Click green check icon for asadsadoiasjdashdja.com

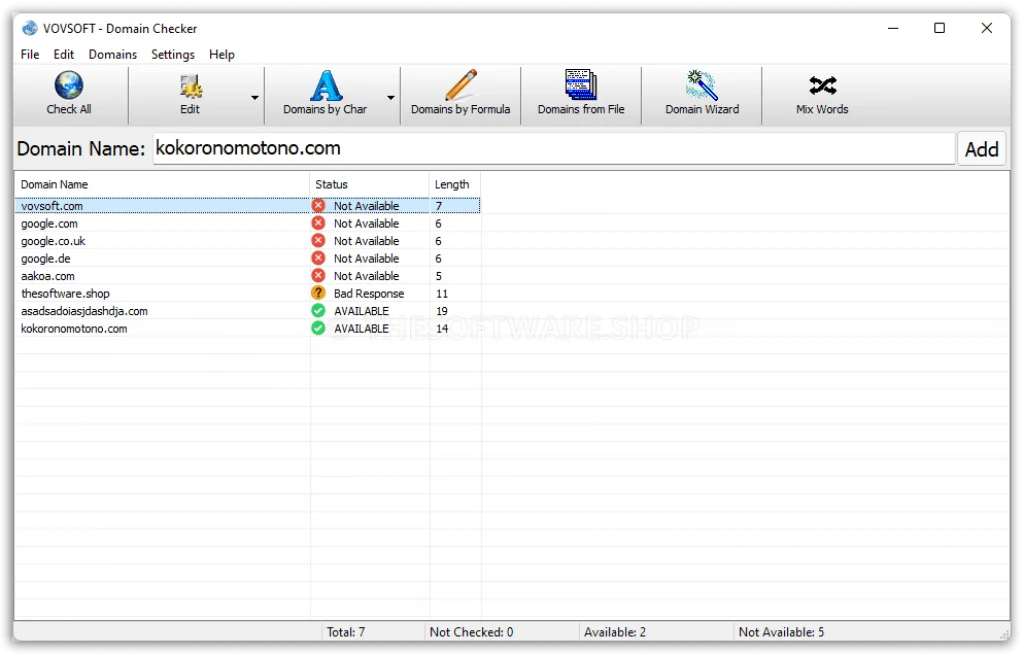(318, 310)
